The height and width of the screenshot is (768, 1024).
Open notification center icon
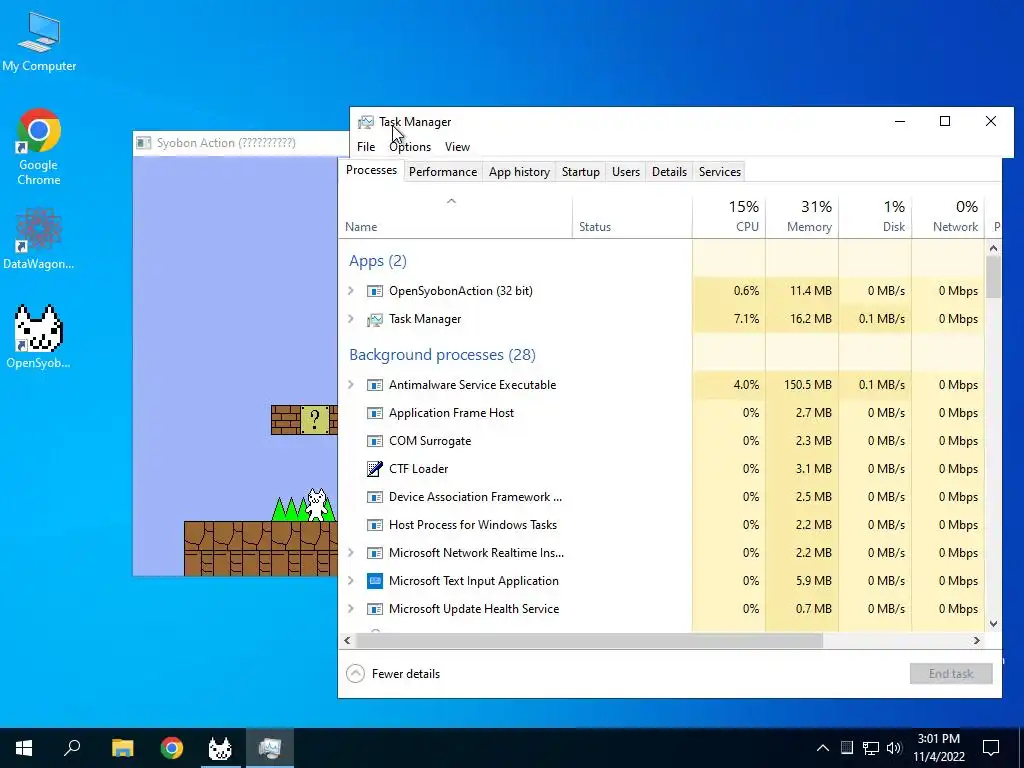point(991,748)
